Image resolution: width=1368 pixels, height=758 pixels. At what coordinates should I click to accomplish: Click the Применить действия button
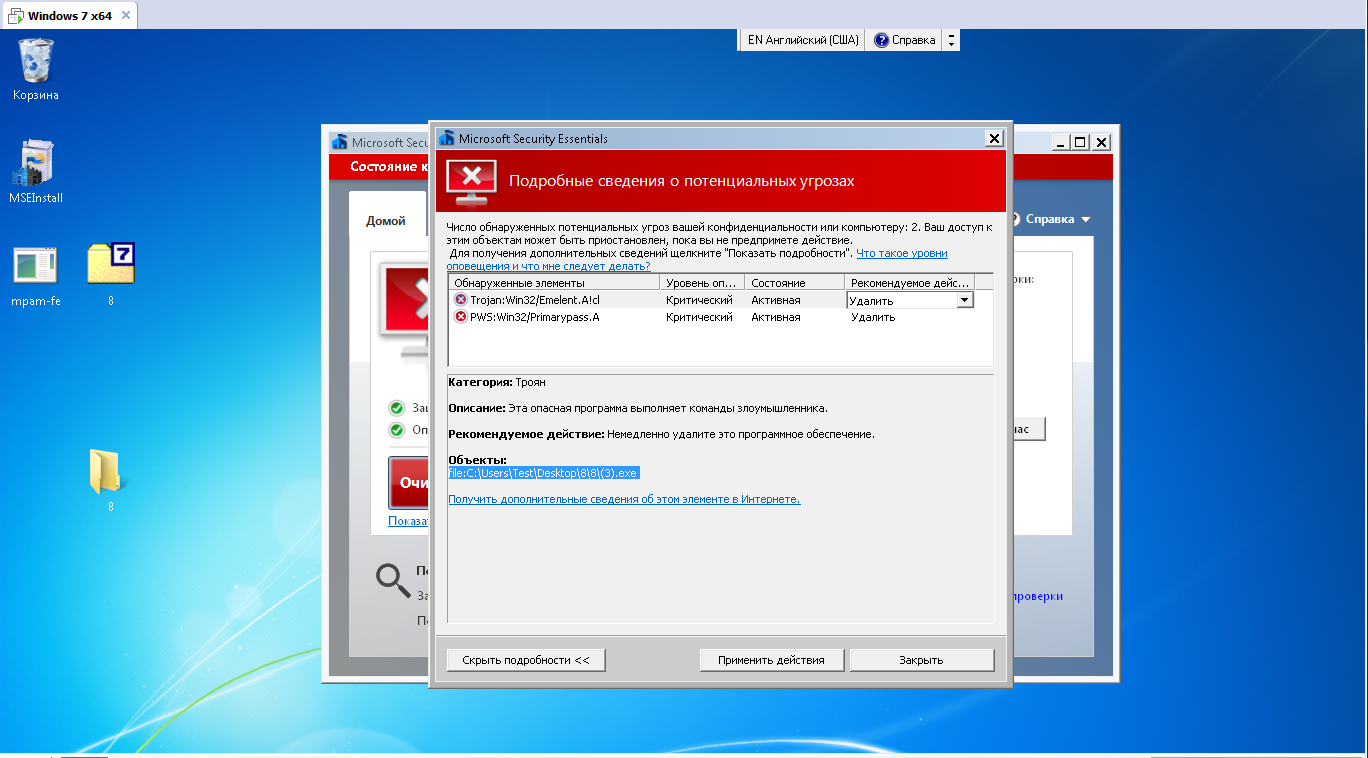pos(771,660)
